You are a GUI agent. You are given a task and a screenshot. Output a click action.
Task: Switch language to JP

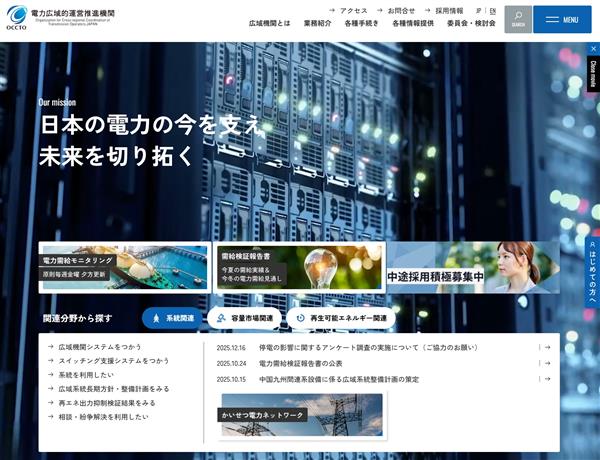pos(478,11)
